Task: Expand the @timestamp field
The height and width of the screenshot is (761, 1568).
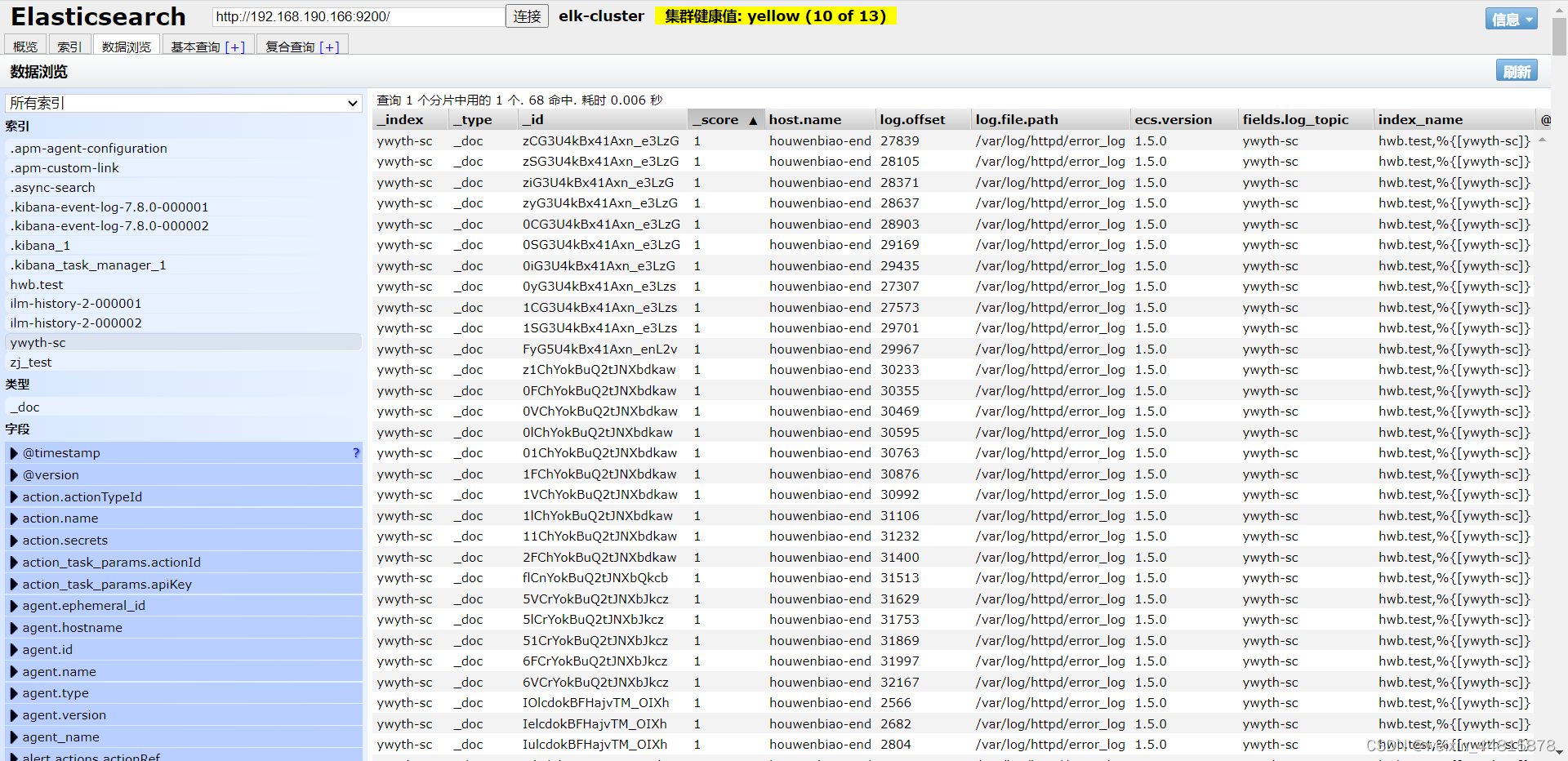Action: pos(14,453)
